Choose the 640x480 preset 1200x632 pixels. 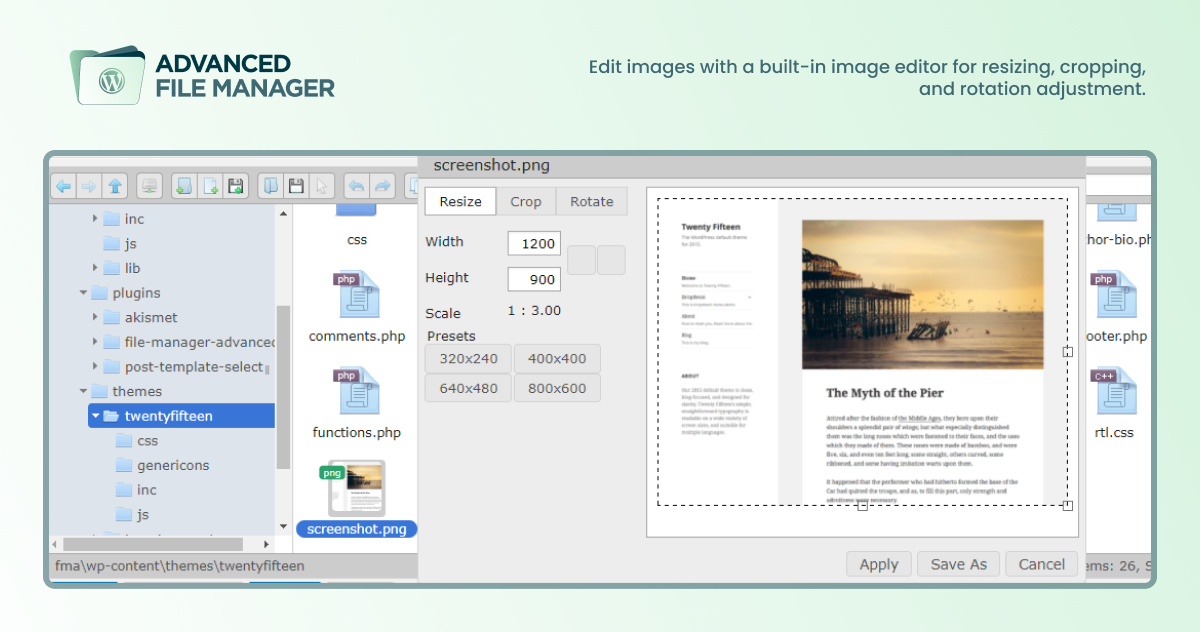[x=469, y=389]
